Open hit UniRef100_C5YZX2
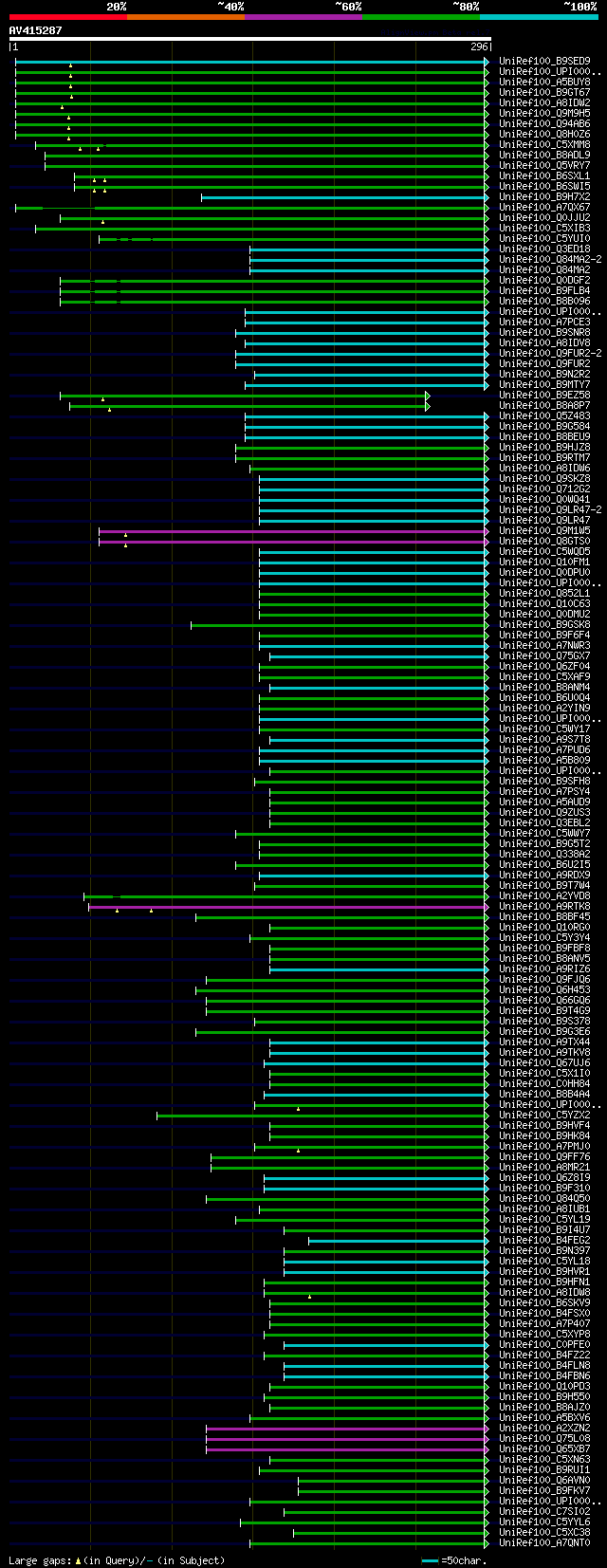Image resolution: width=607 pixels, height=1568 pixels. coord(544,1116)
